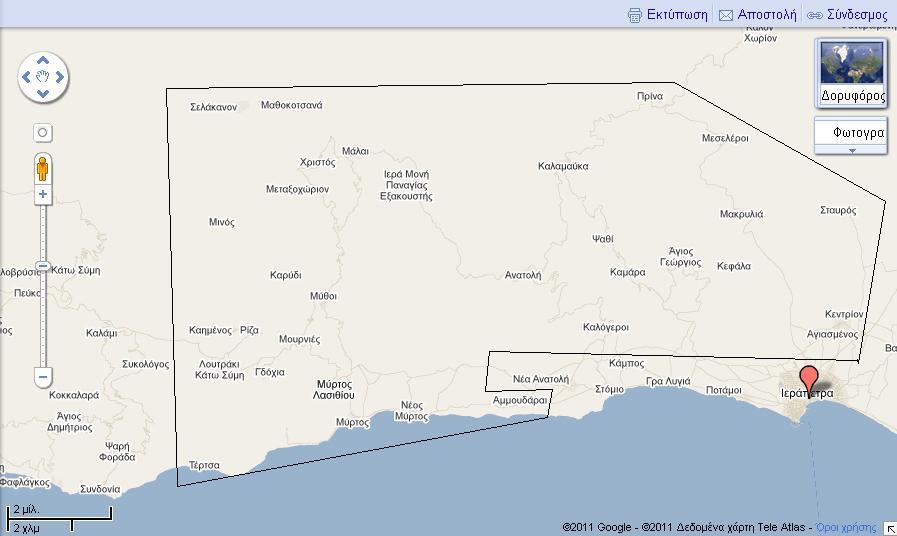
Task: Click the Σελάκανον place label
Action: coord(213,107)
